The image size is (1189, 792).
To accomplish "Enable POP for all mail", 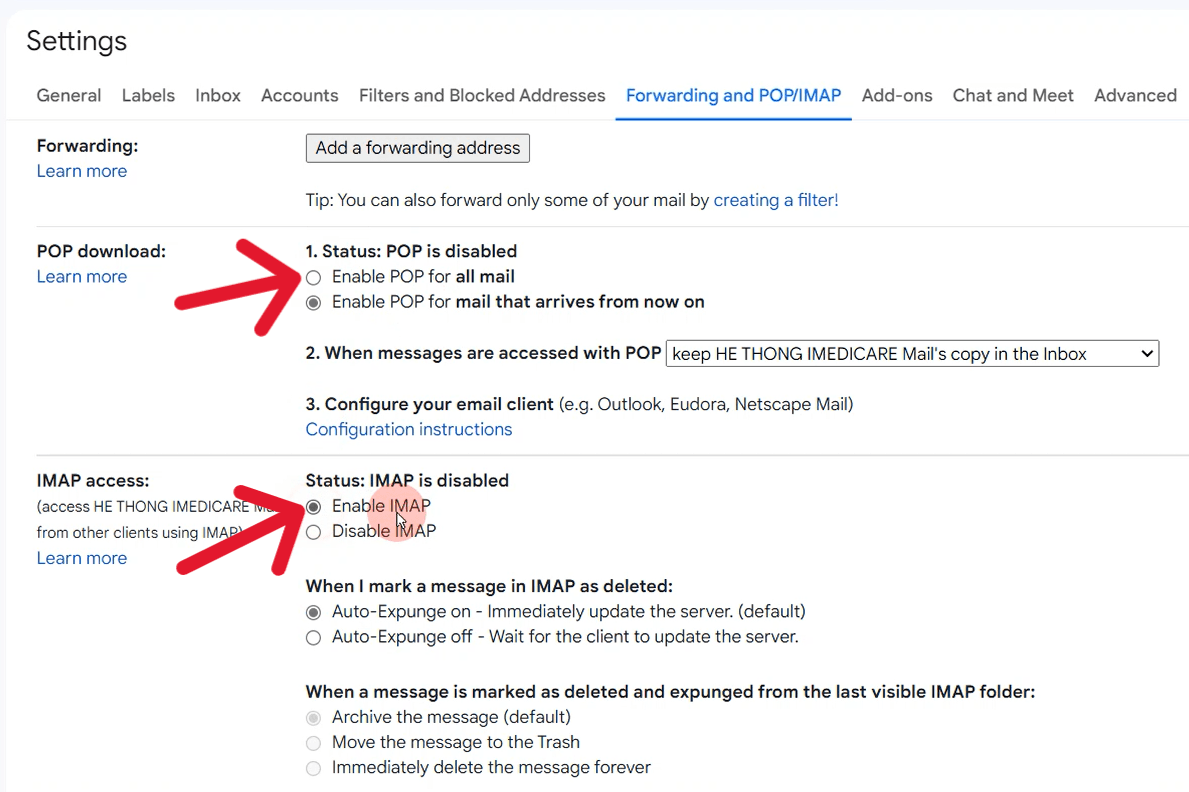I will pos(313,277).
